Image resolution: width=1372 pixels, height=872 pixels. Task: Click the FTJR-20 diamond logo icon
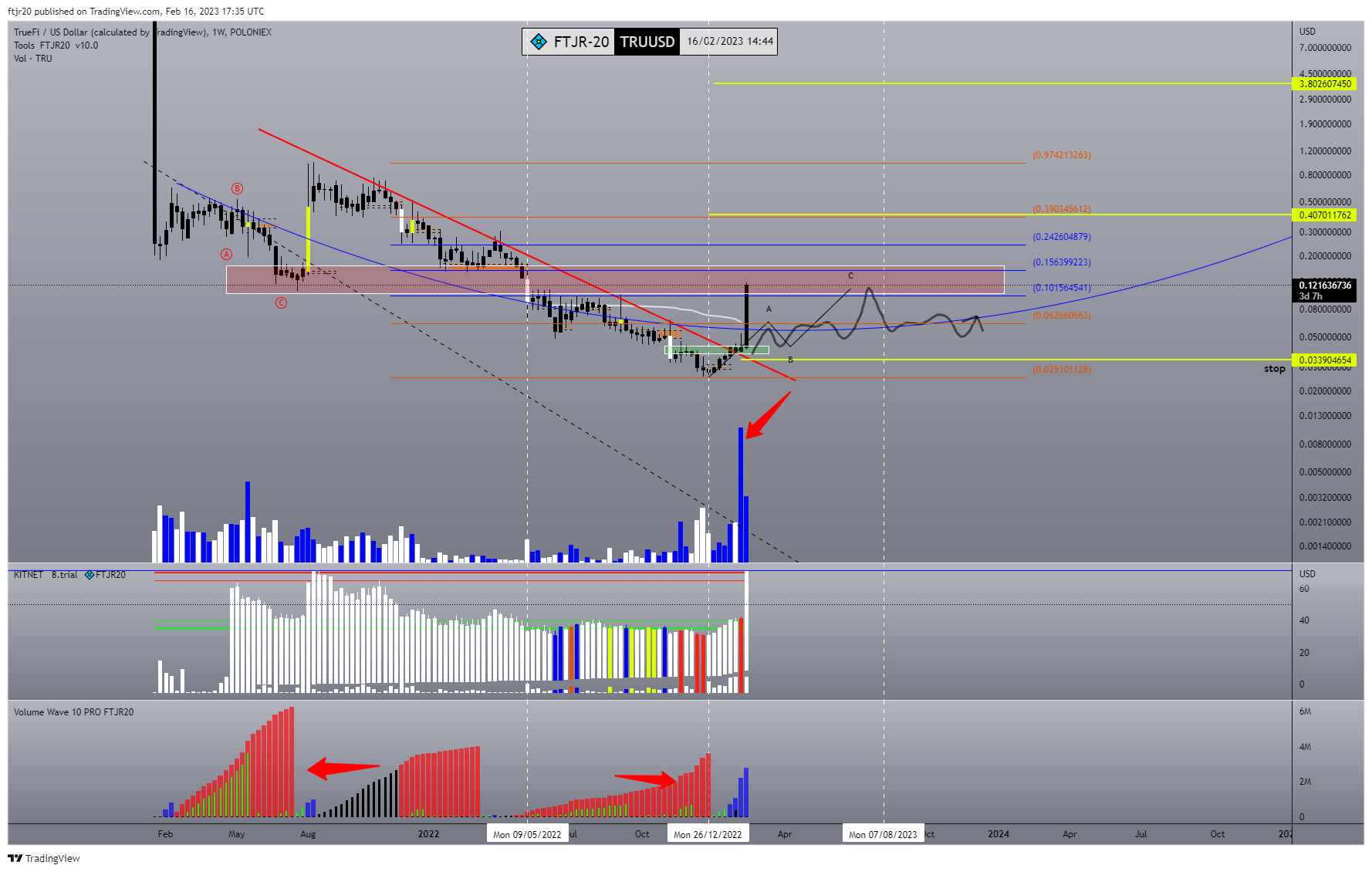click(x=539, y=42)
